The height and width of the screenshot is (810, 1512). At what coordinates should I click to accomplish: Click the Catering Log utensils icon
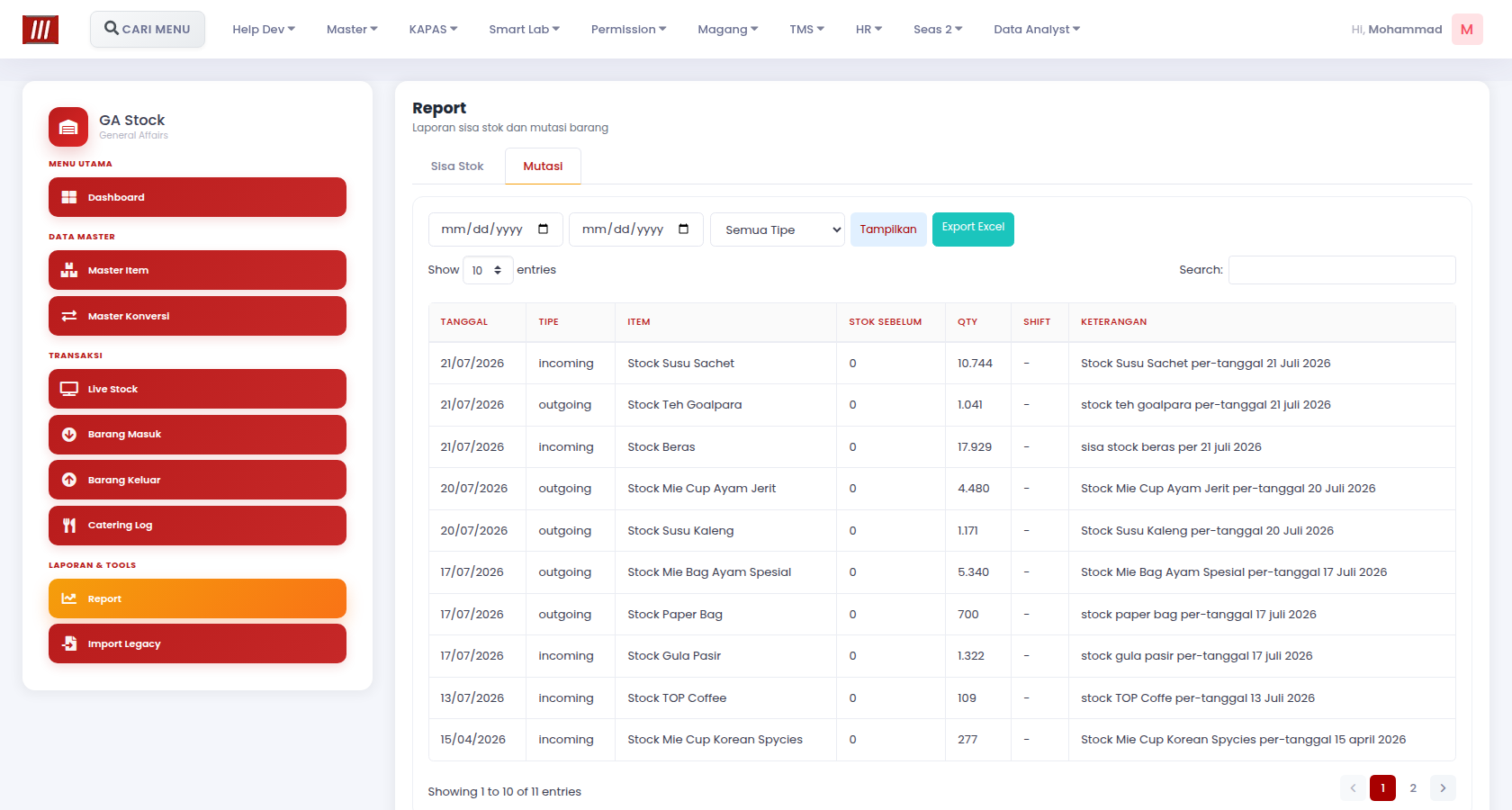pyautogui.click(x=69, y=526)
